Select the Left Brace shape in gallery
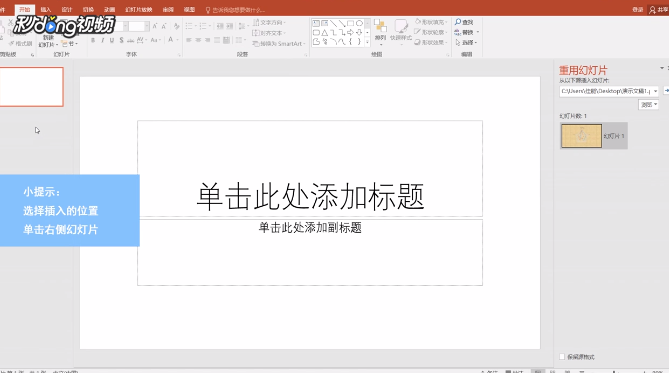This screenshot has height=373, width=669. tap(350, 42)
